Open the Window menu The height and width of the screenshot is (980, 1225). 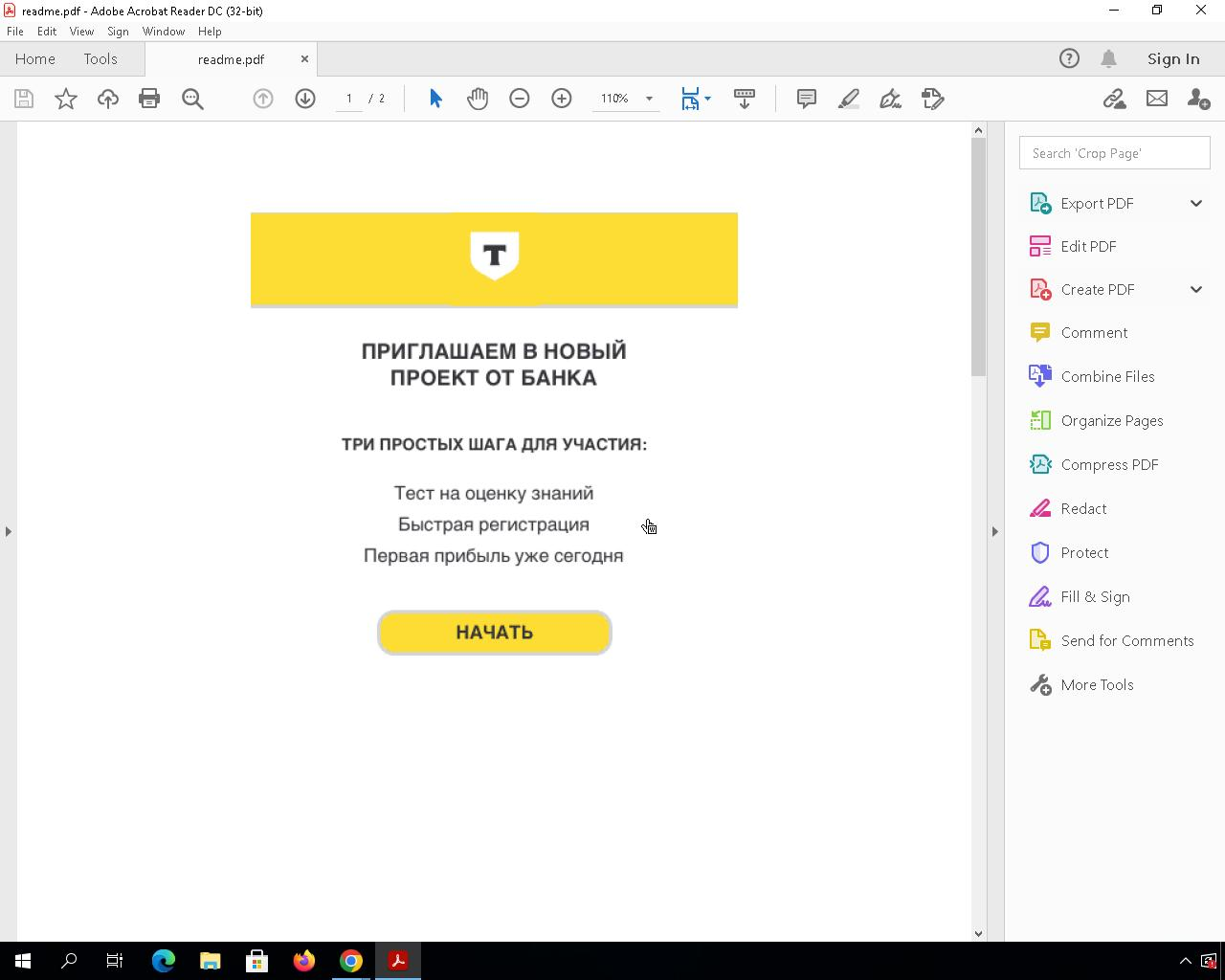[x=164, y=32]
